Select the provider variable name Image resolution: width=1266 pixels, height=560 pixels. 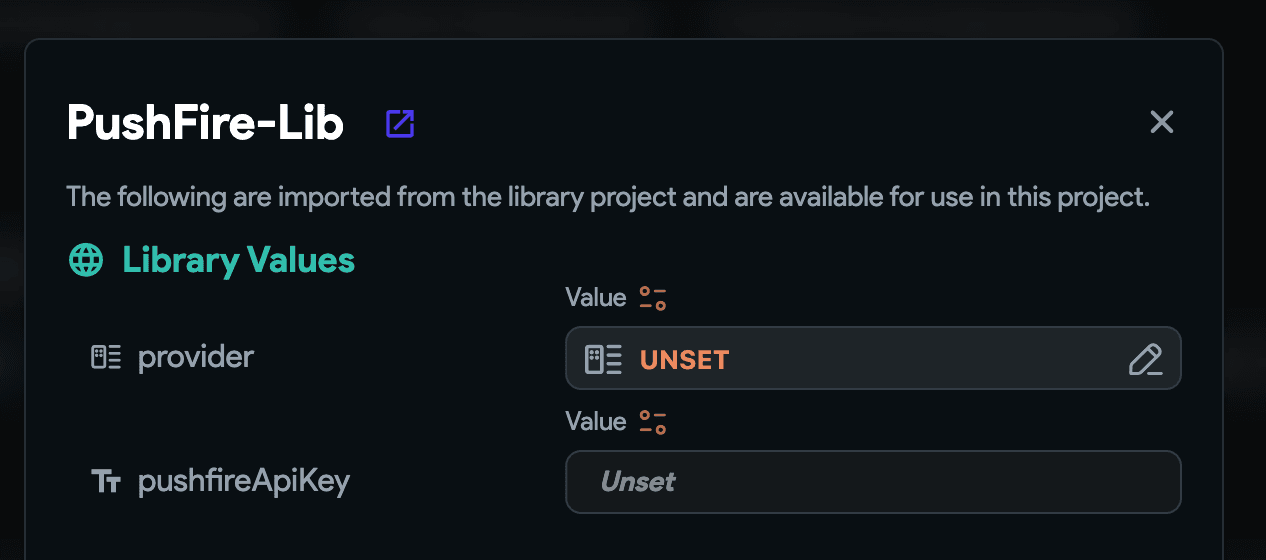[196, 357]
